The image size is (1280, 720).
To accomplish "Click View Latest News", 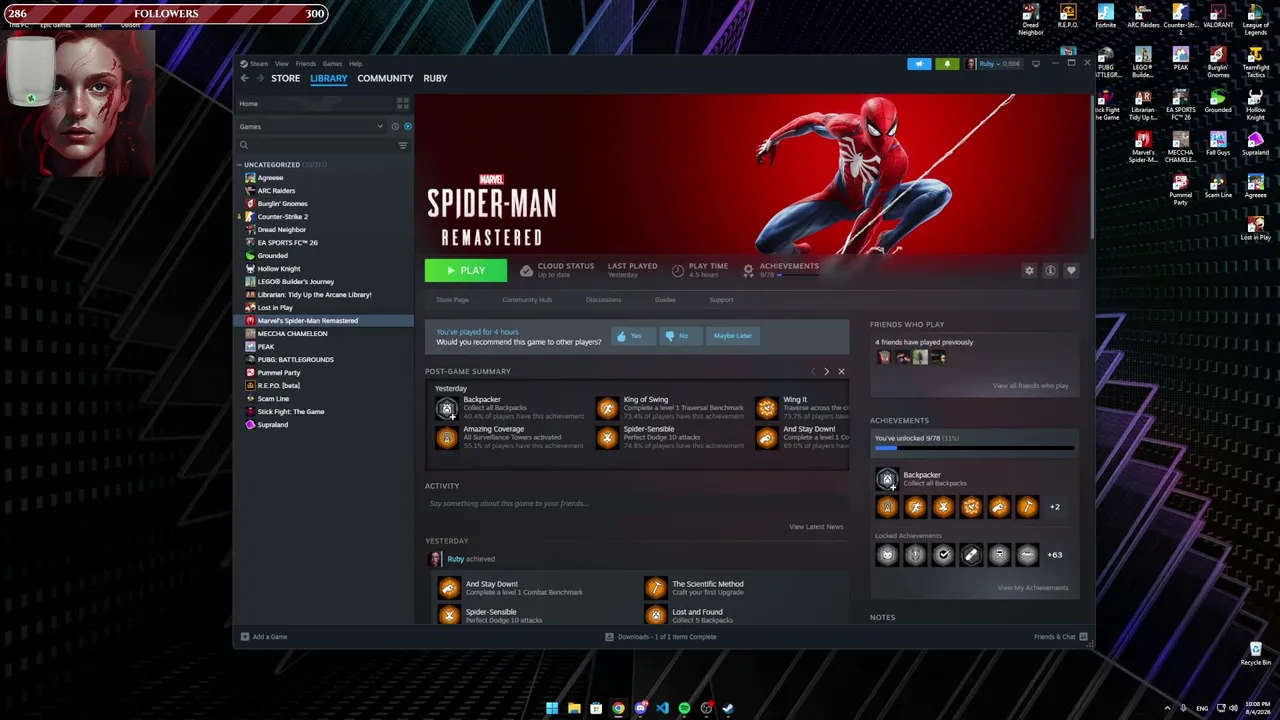I will 816,527.
